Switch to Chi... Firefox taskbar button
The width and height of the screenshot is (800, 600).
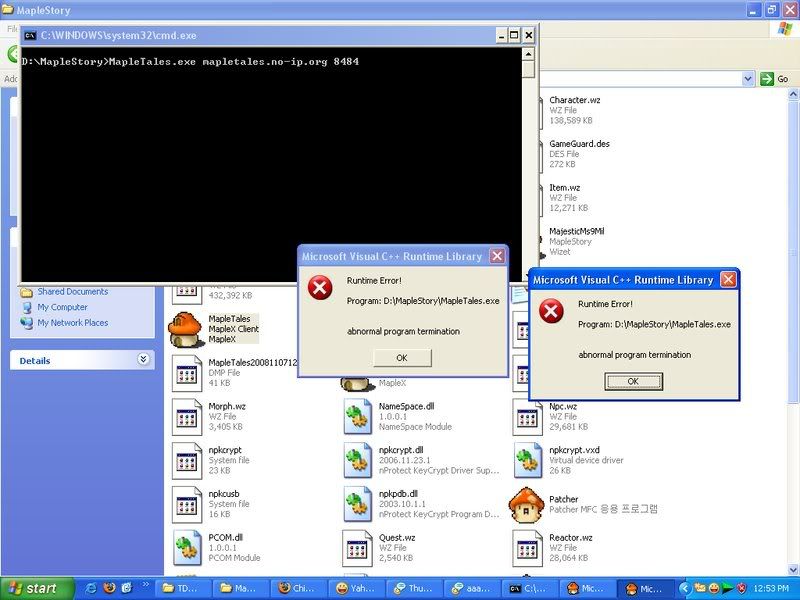298,589
